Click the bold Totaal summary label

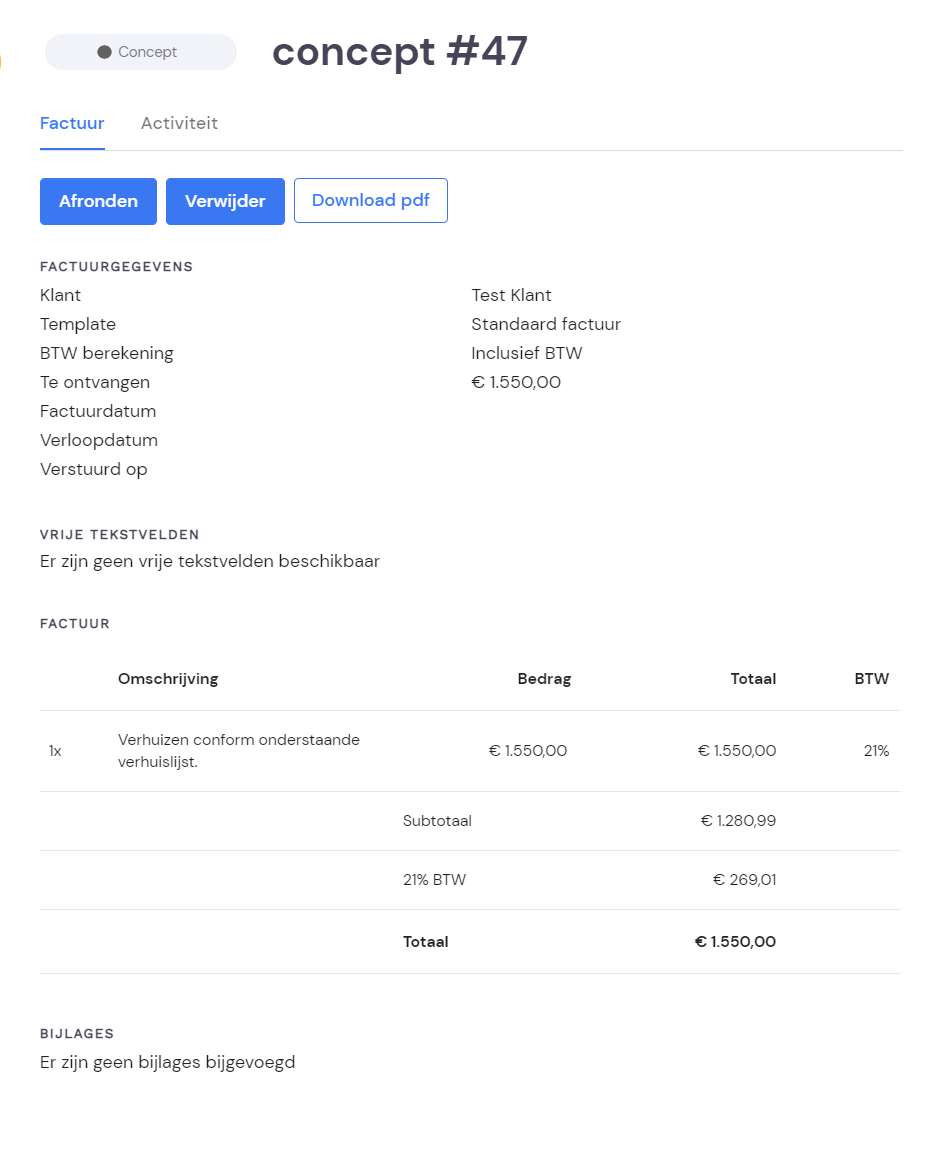425,942
